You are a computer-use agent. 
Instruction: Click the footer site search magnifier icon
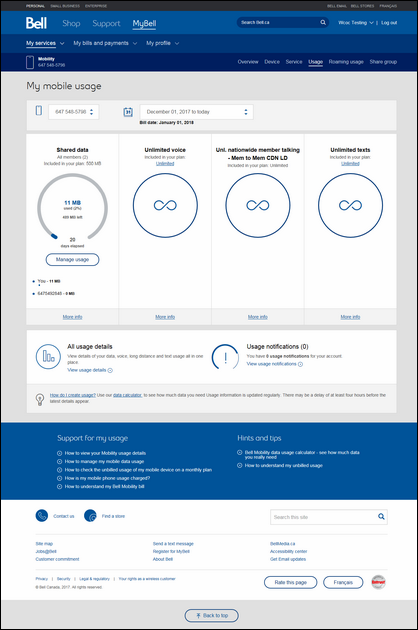click(x=381, y=517)
